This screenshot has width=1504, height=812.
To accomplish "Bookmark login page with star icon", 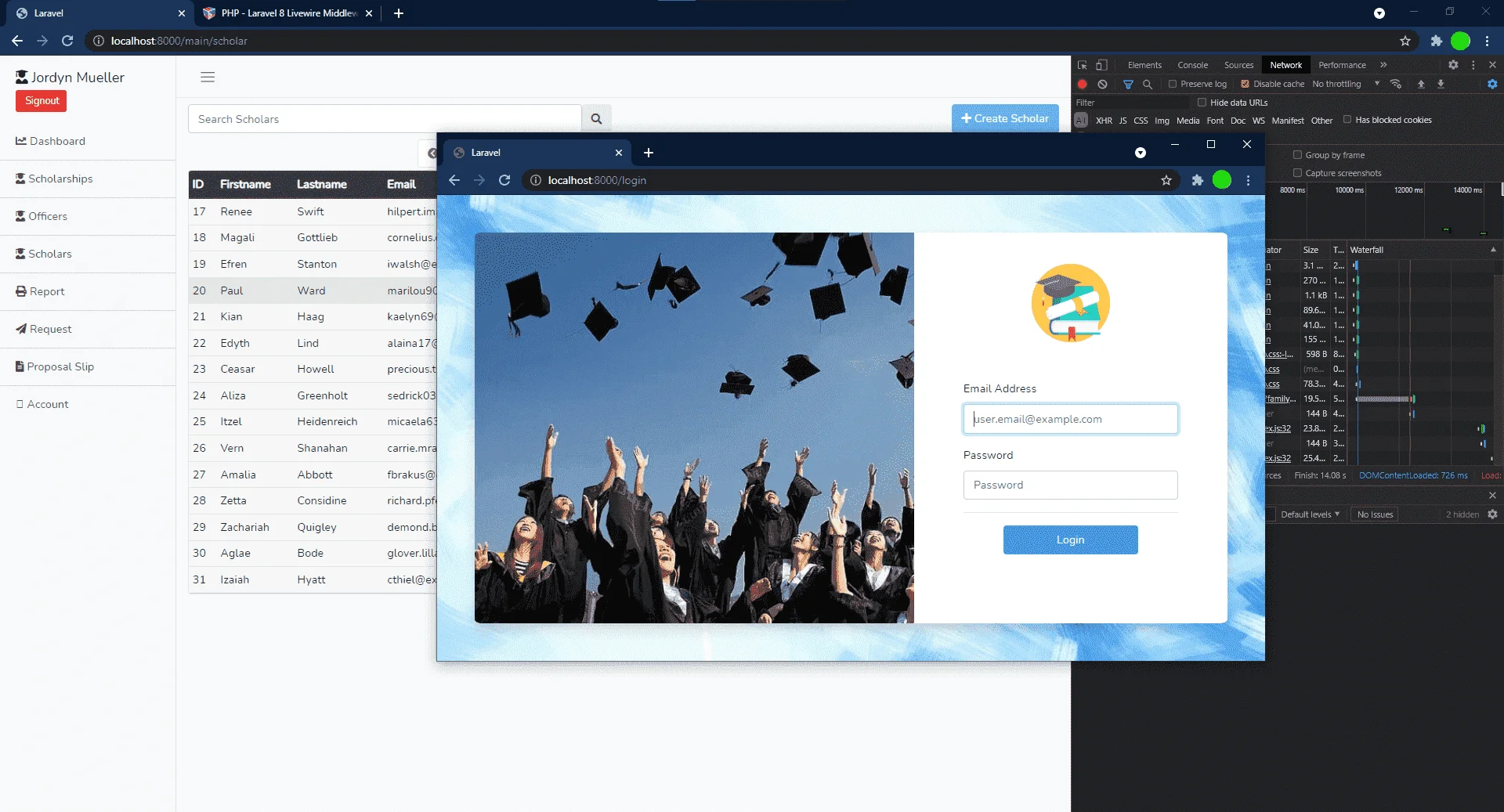I will (1166, 180).
